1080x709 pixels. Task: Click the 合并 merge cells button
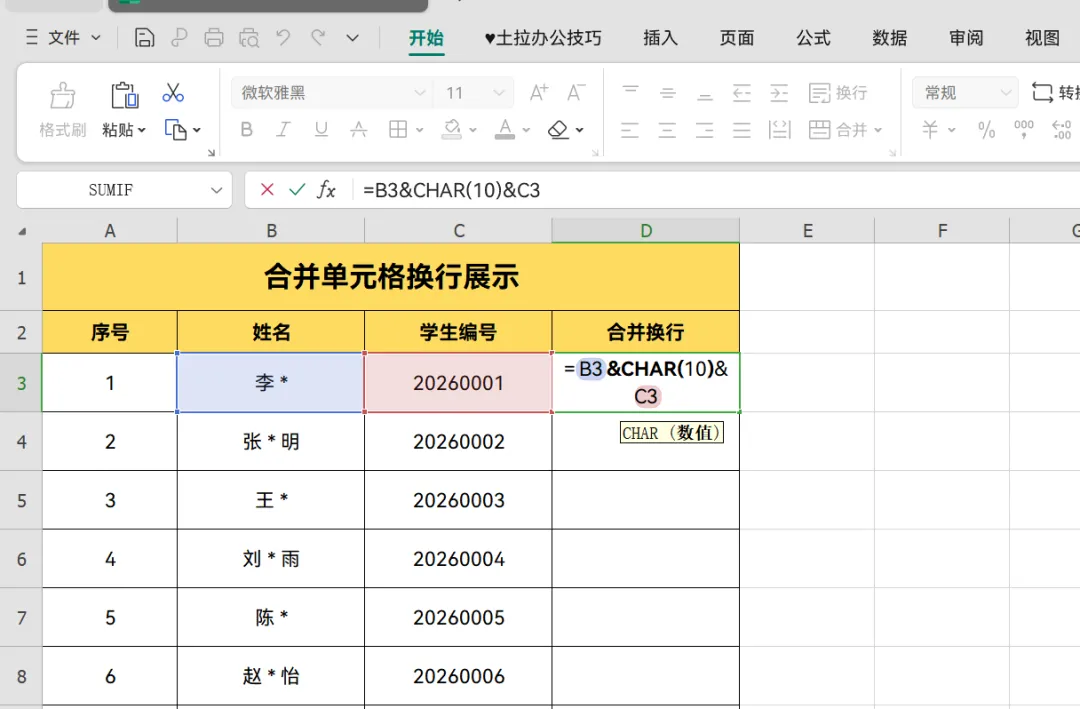(x=838, y=130)
